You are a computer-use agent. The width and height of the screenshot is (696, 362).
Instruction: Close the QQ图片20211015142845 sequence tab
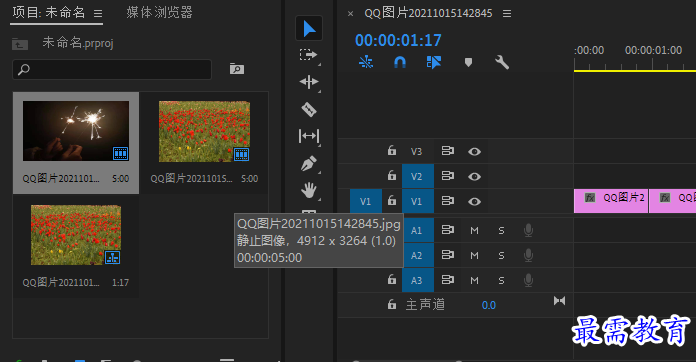350,14
